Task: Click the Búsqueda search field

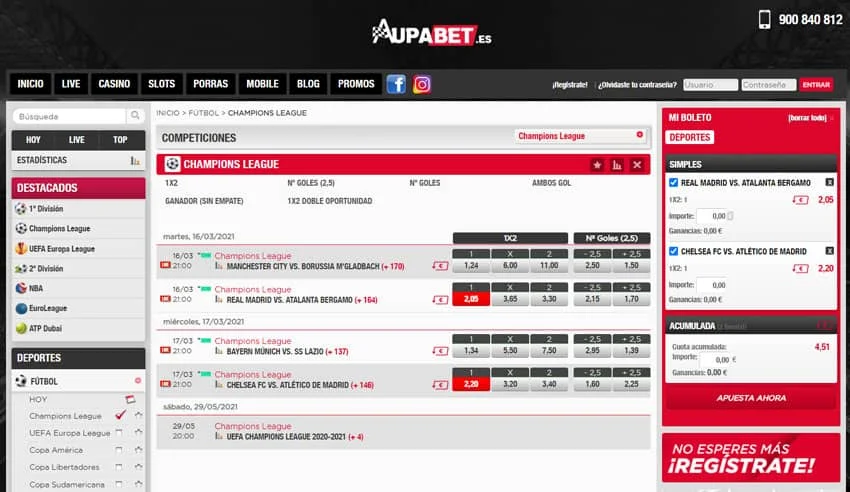Action: pyautogui.click(x=69, y=116)
